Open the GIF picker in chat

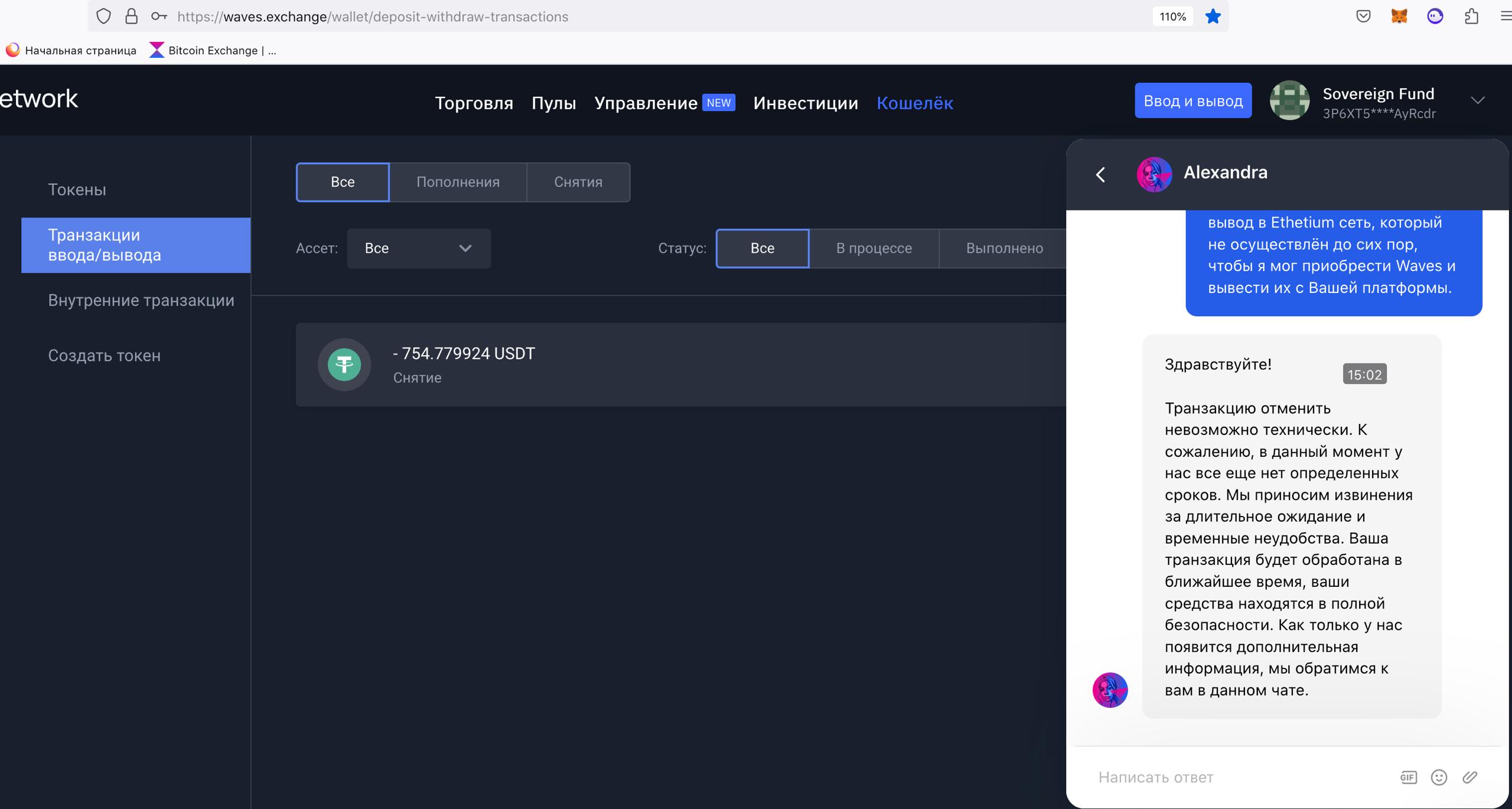(1408, 777)
